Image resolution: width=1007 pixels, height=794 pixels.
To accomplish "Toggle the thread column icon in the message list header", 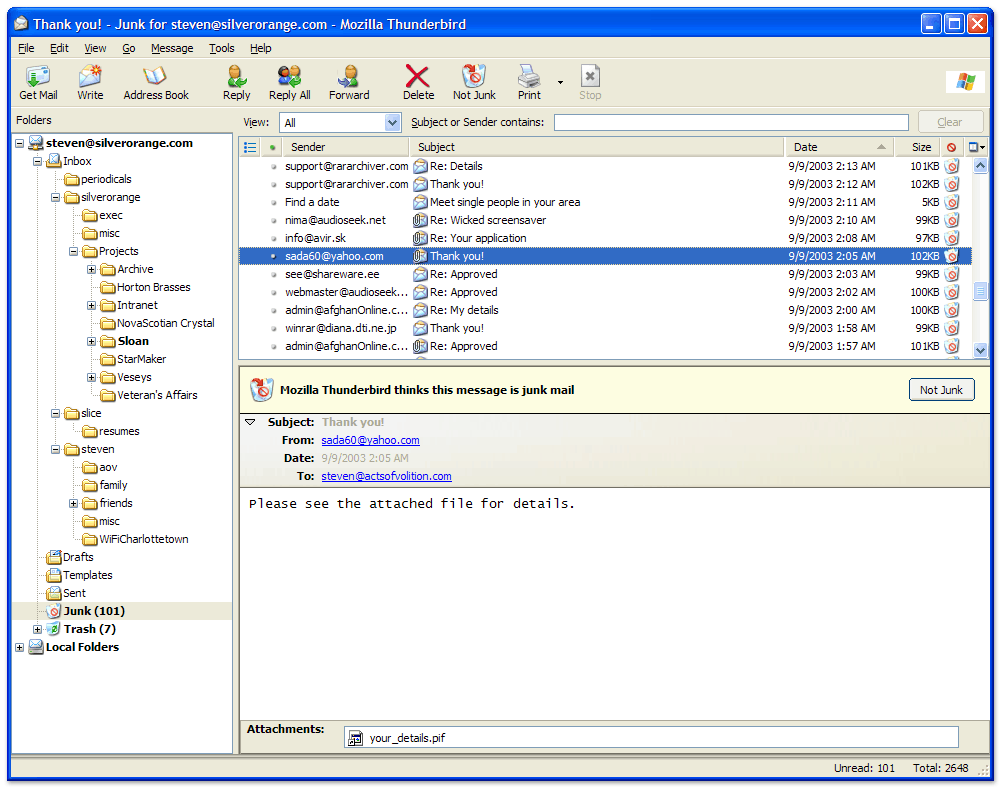I will click(250, 147).
